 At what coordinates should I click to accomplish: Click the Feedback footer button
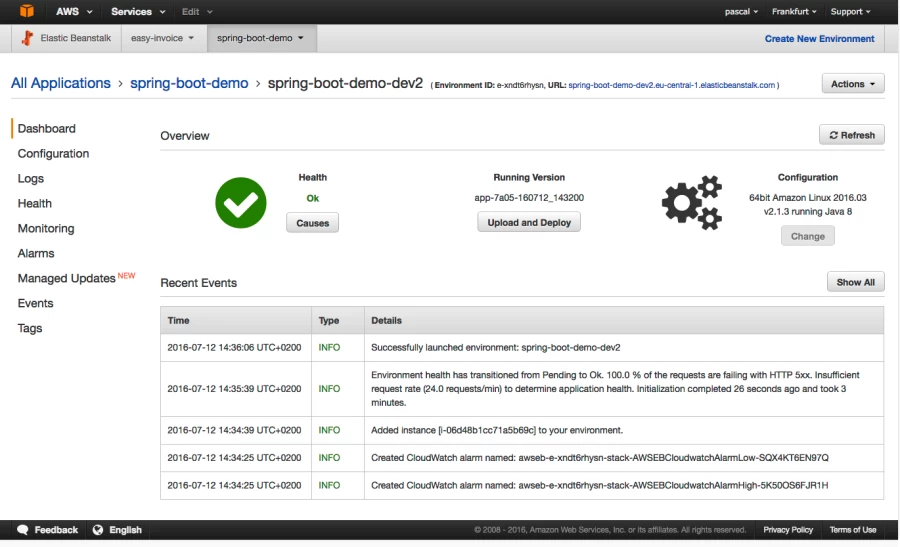pos(48,530)
